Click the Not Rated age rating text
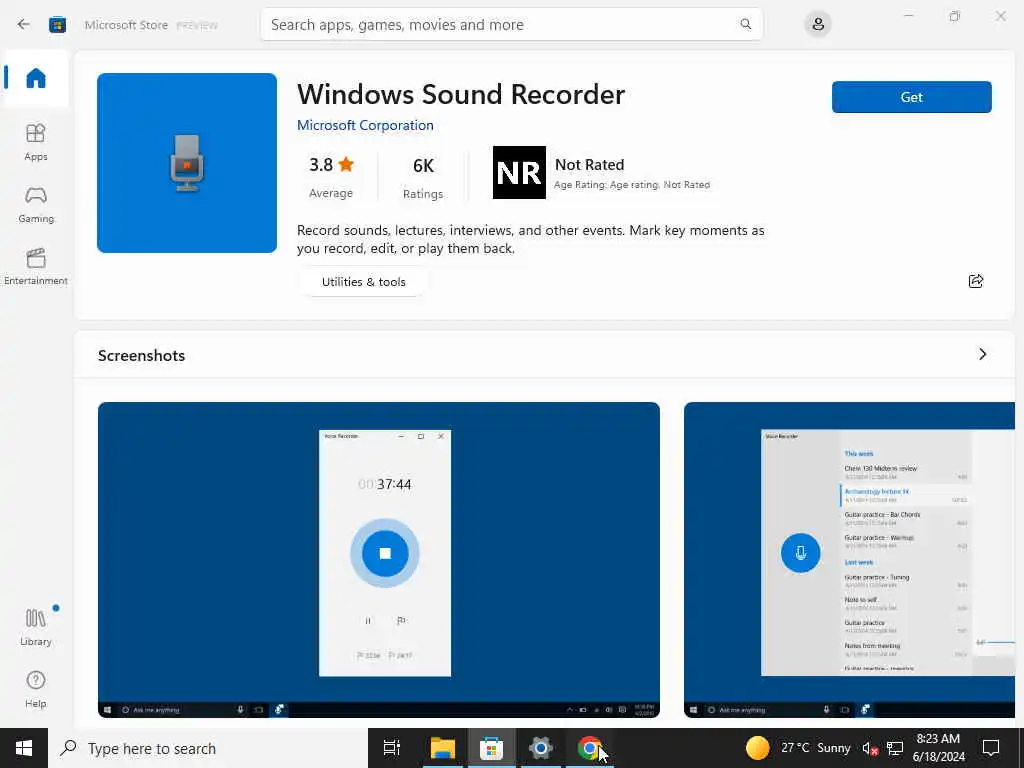 point(589,165)
